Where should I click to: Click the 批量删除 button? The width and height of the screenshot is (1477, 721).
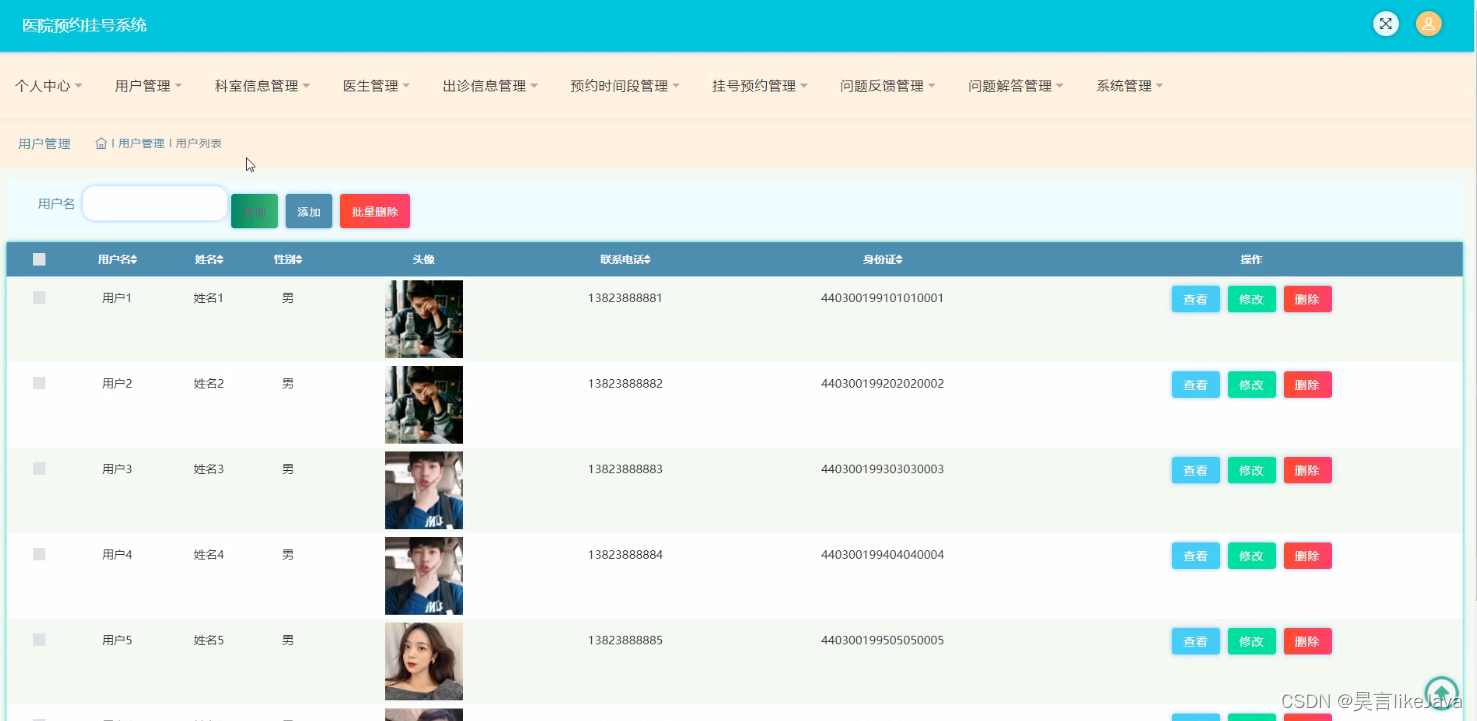click(375, 211)
